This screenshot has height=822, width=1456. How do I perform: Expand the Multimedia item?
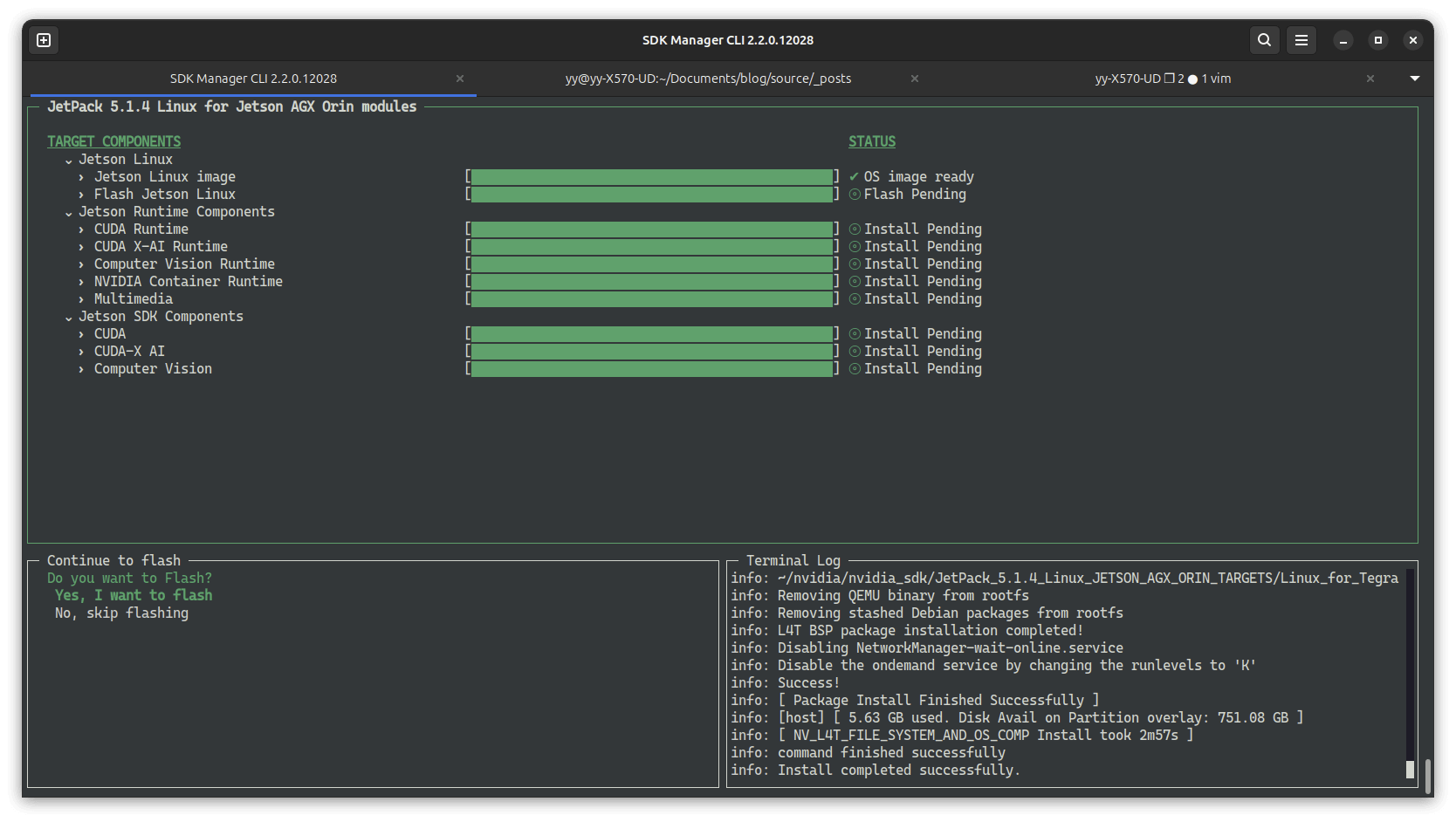81,299
